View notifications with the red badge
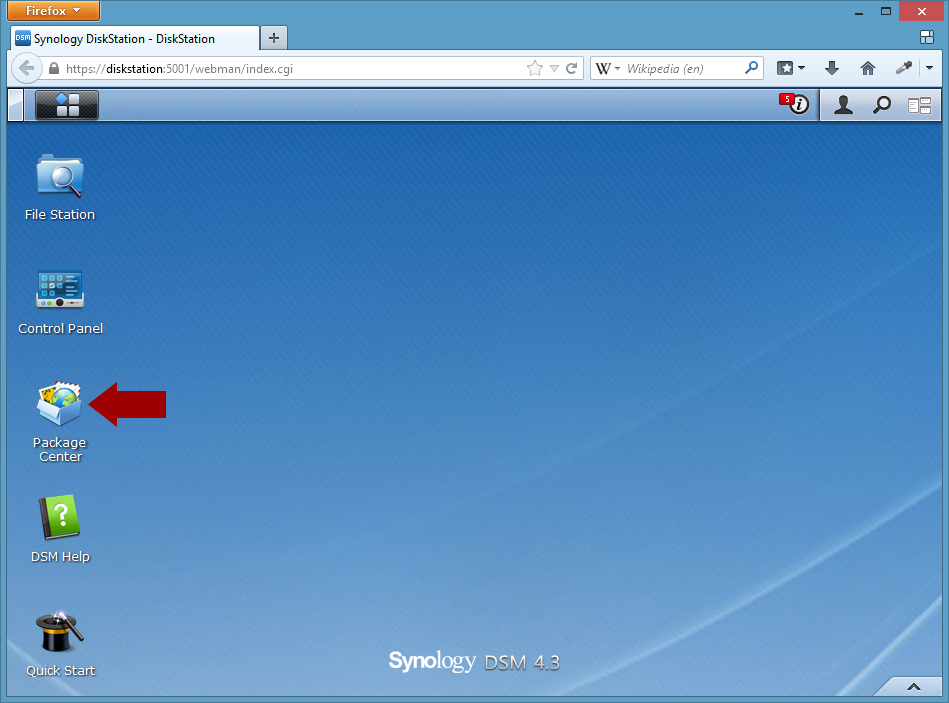The height and width of the screenshot is (703, 949). (x=795, y=104)
